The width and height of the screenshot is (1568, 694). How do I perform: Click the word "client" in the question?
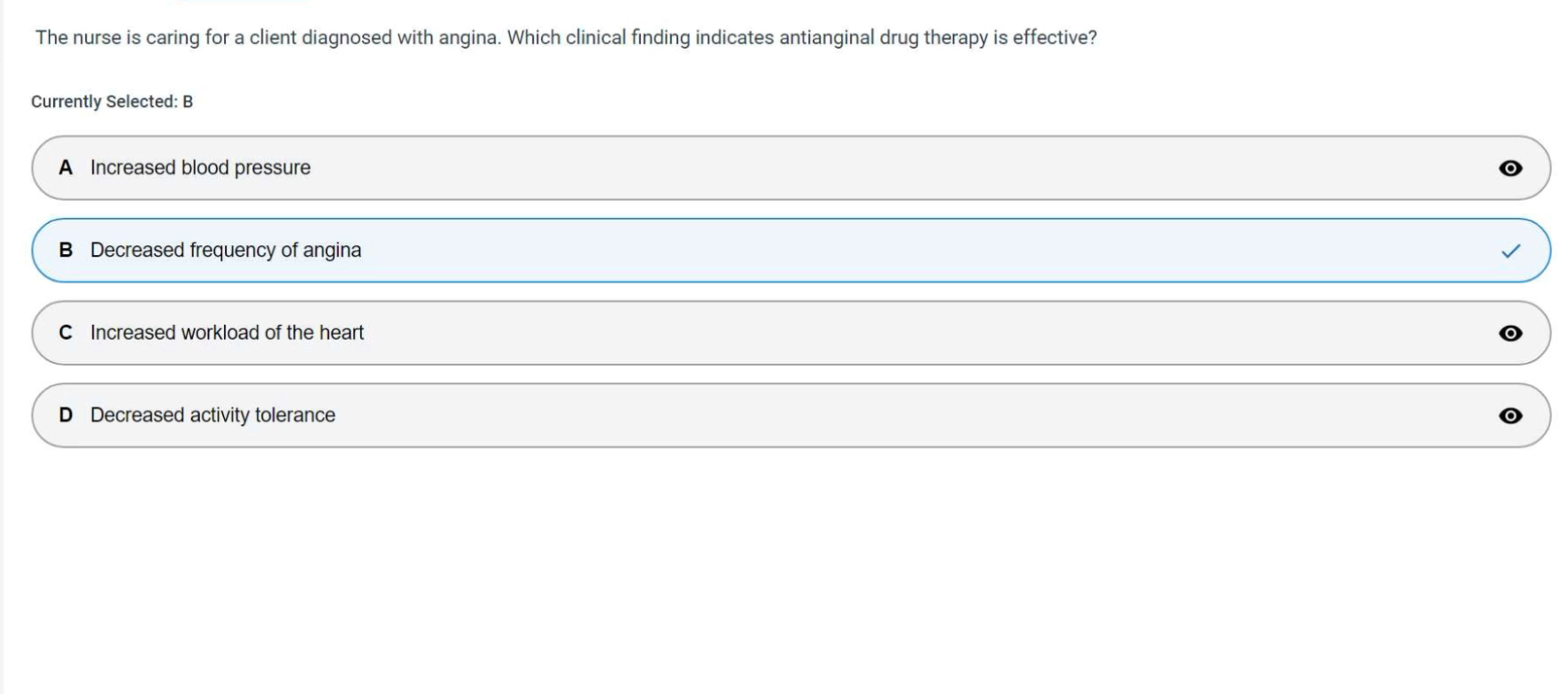pos(273,37)
